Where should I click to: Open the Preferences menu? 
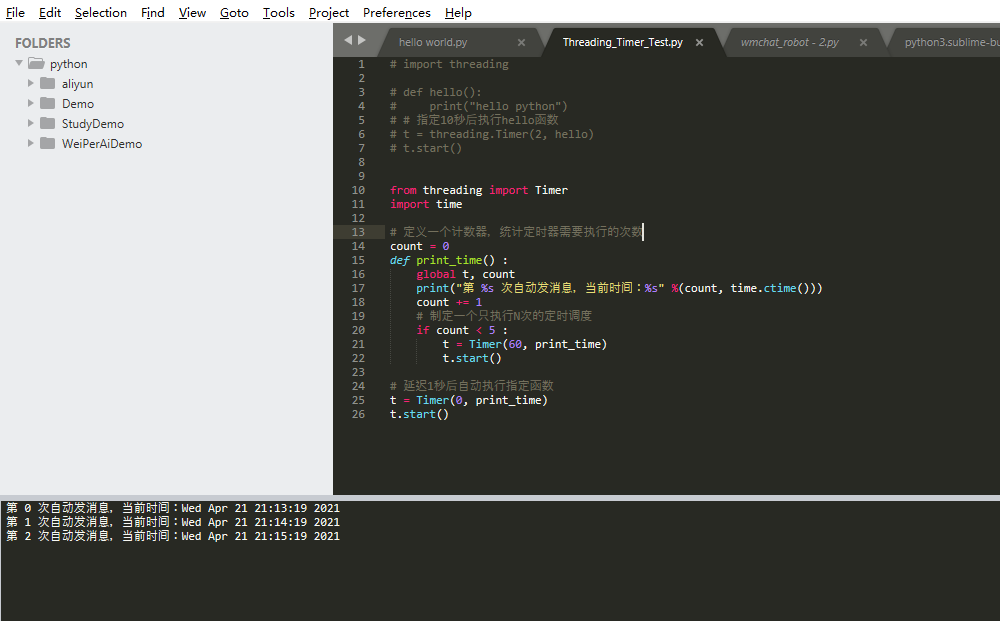point(397,13)
